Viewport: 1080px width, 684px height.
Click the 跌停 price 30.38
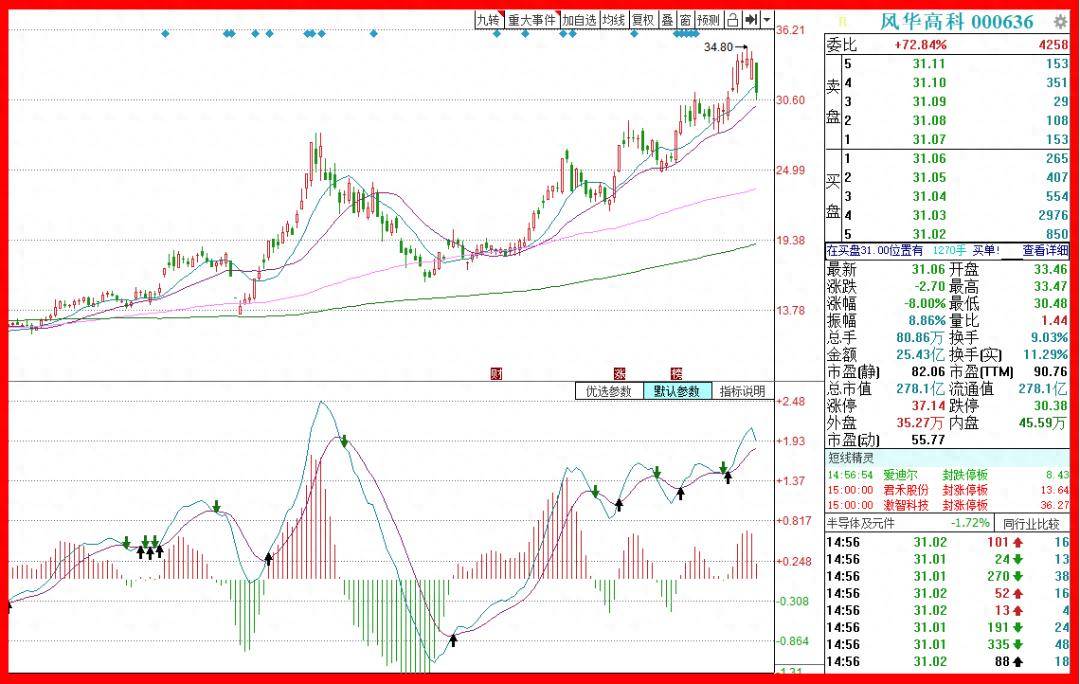click(1050, 406)
